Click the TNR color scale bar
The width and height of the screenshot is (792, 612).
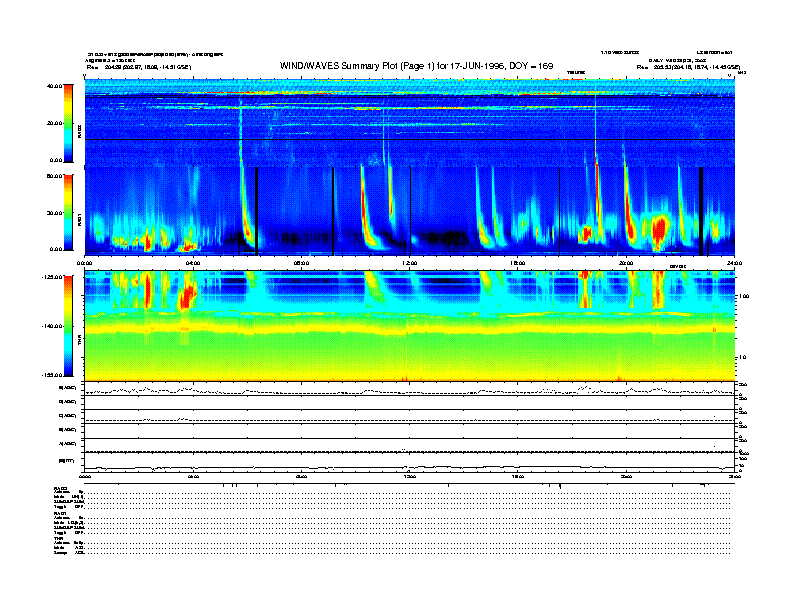[x=68, y=326]
